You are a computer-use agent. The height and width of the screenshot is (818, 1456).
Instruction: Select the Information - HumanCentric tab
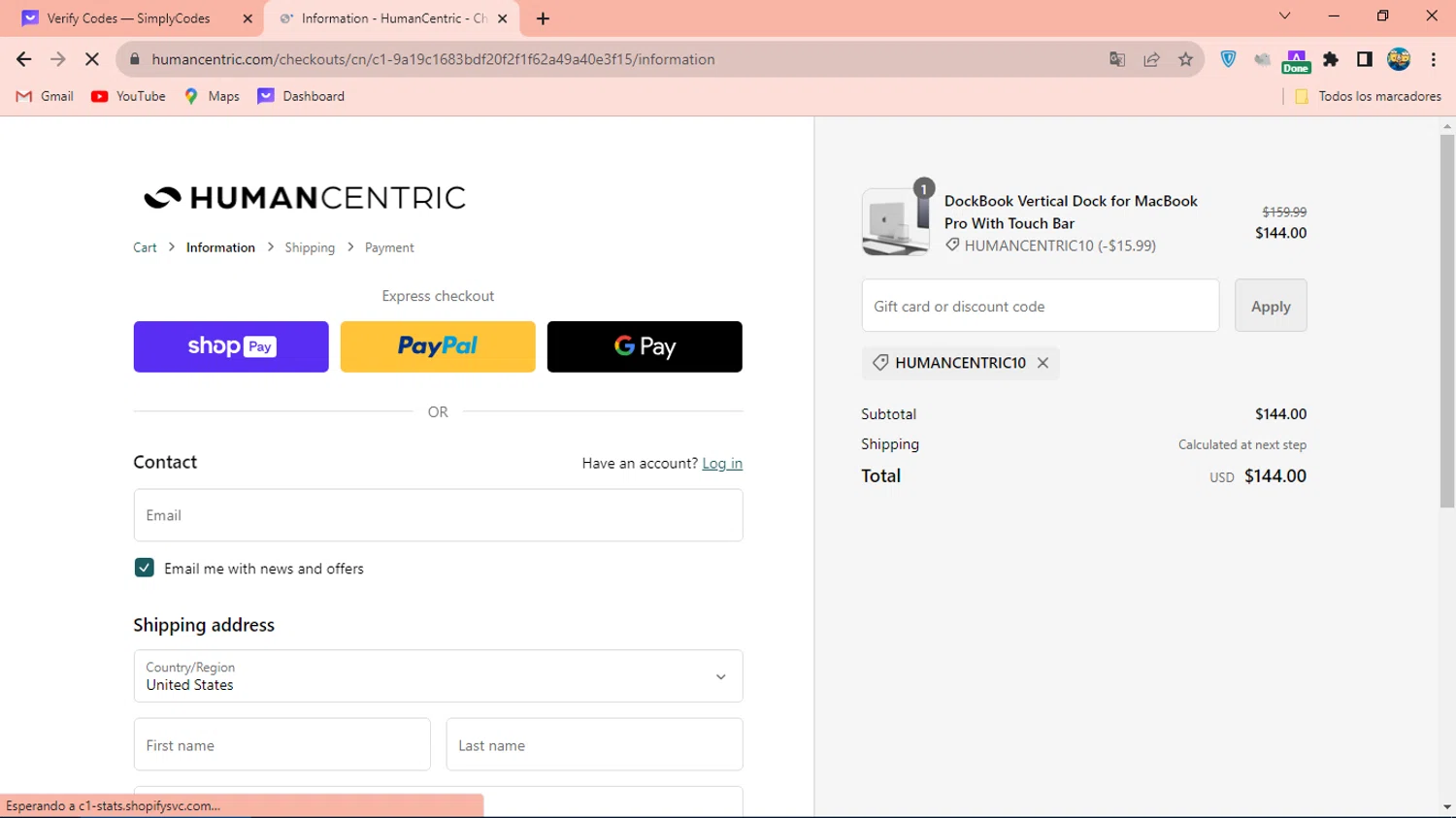pyautogui.click(x=392, y=18)
